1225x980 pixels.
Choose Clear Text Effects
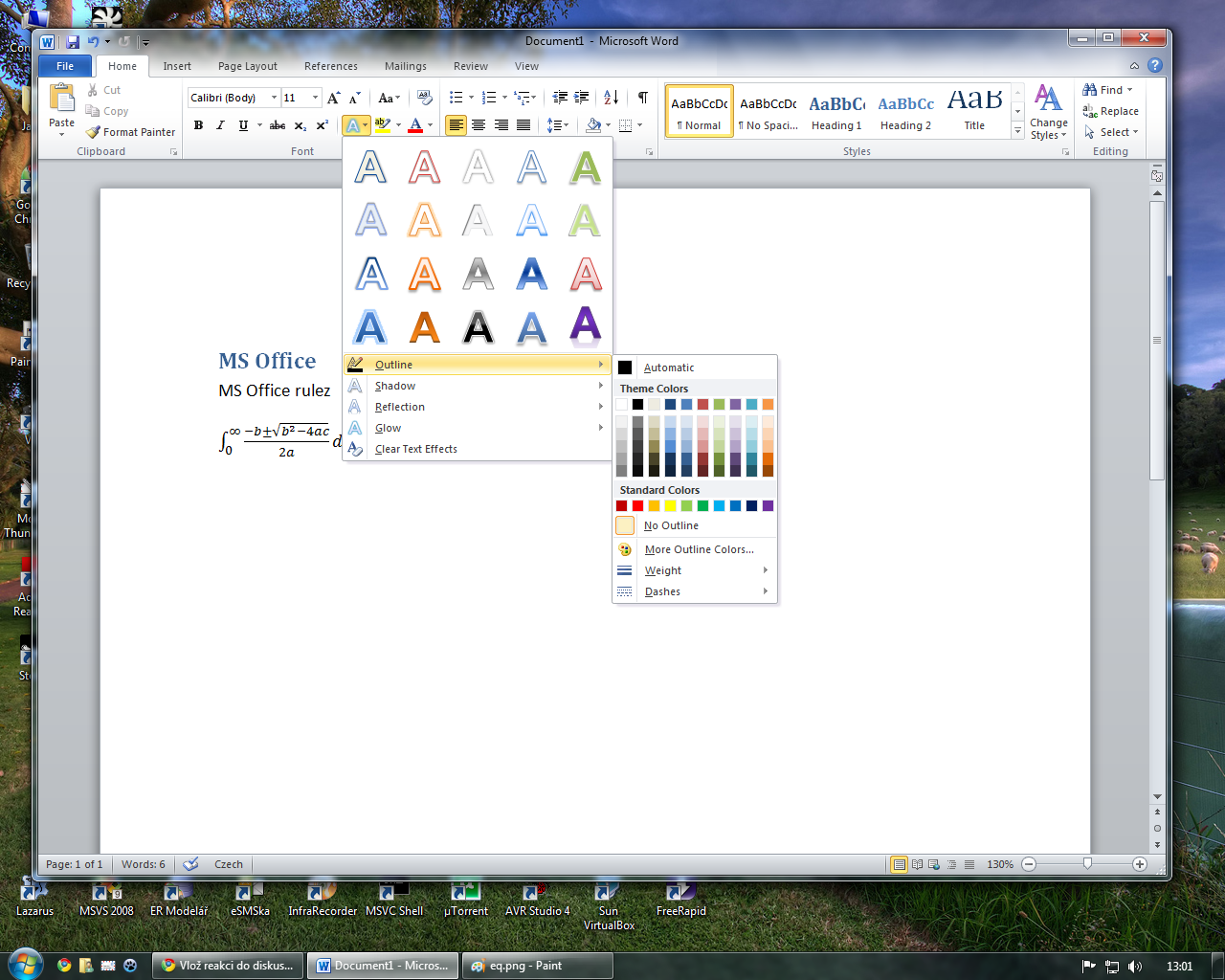pyautogui.click(x=477, y=449)
